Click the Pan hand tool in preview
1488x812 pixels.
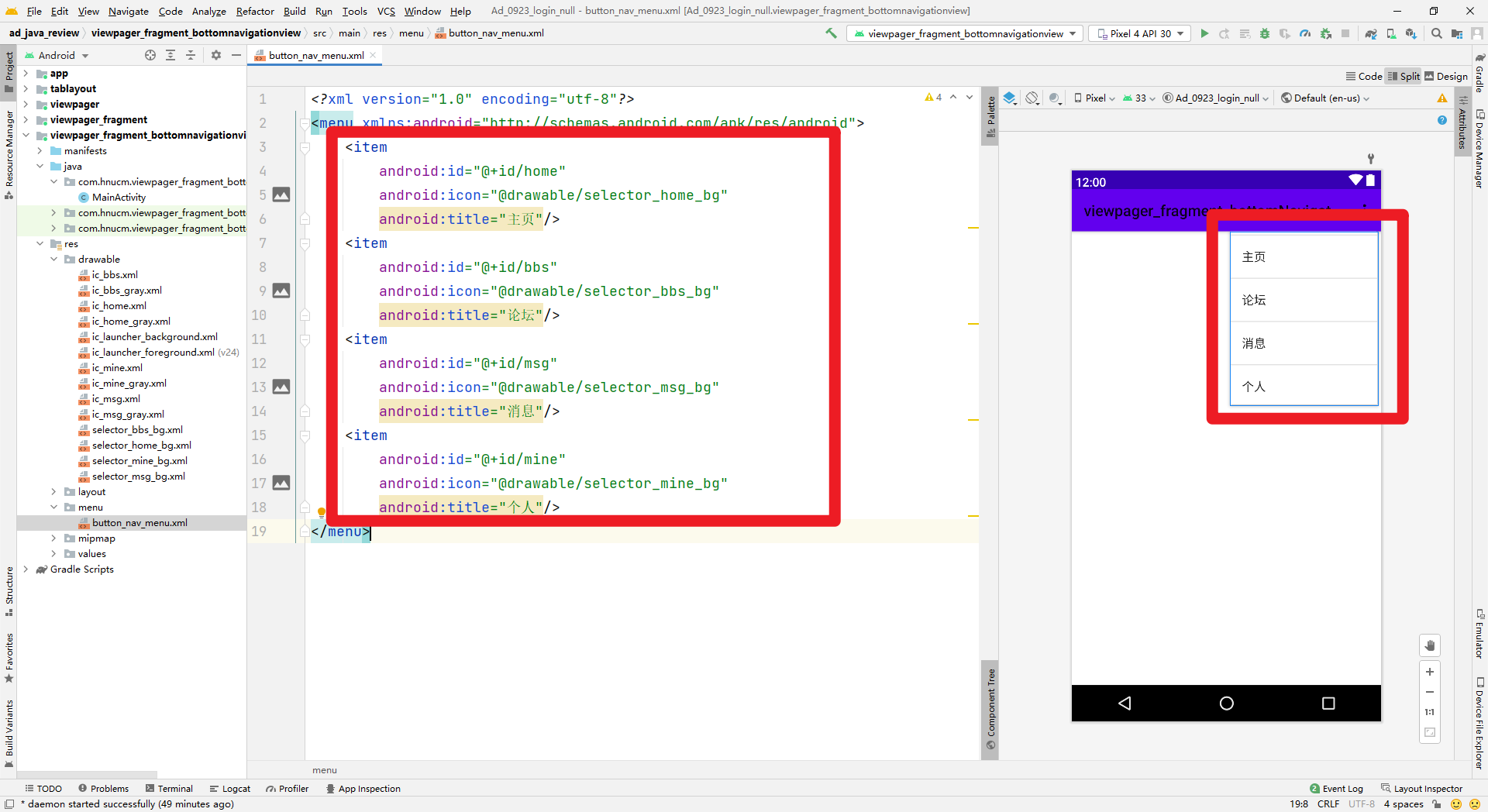[1430, 645]
